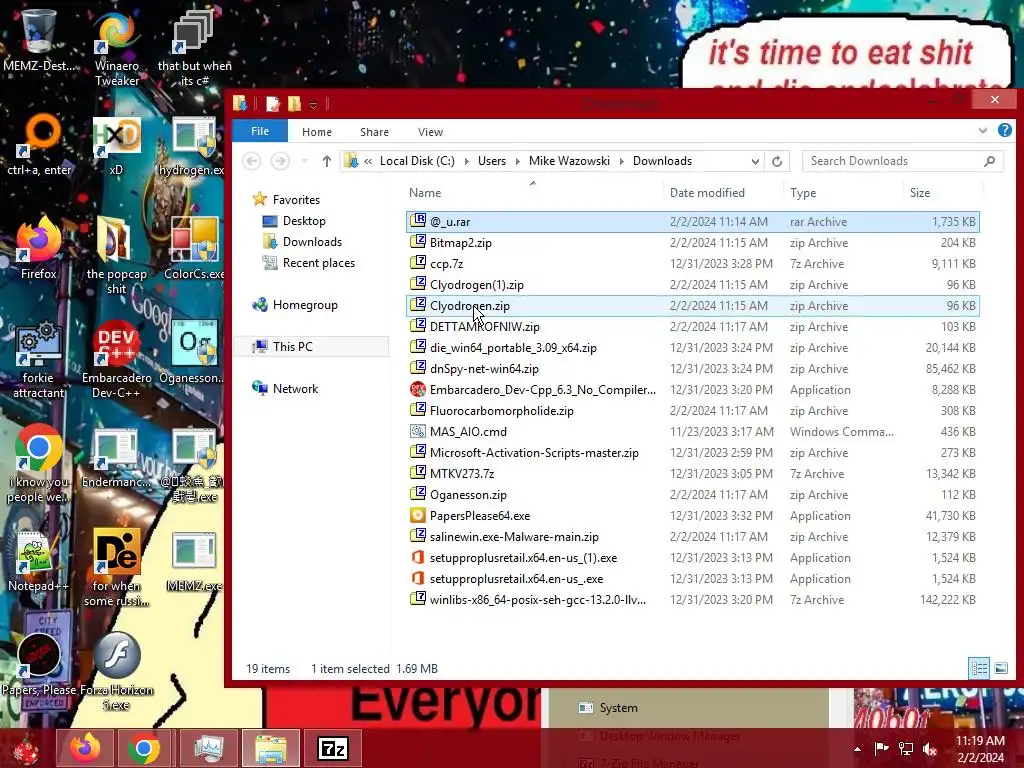The height and width of the screenshot is (768, 1024).
Task: Go up one folder level
Action: click(327, 161)
